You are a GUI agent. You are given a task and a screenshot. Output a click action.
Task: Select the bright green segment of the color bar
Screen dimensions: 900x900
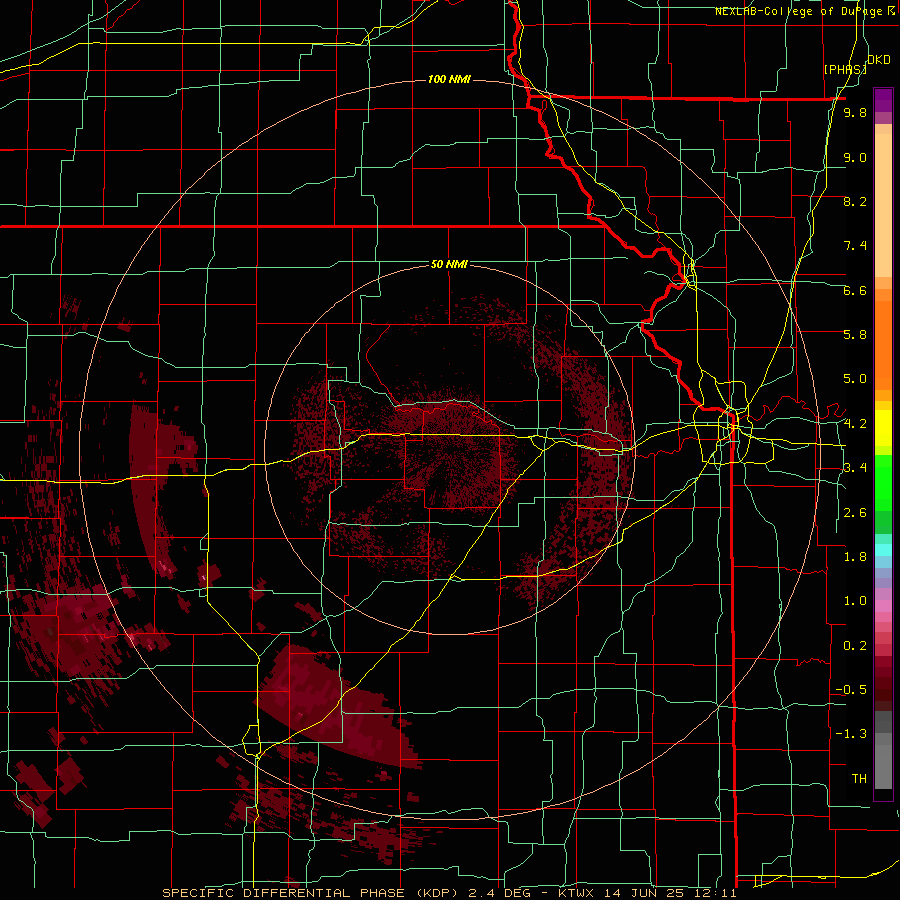click(x=883, y=483)
